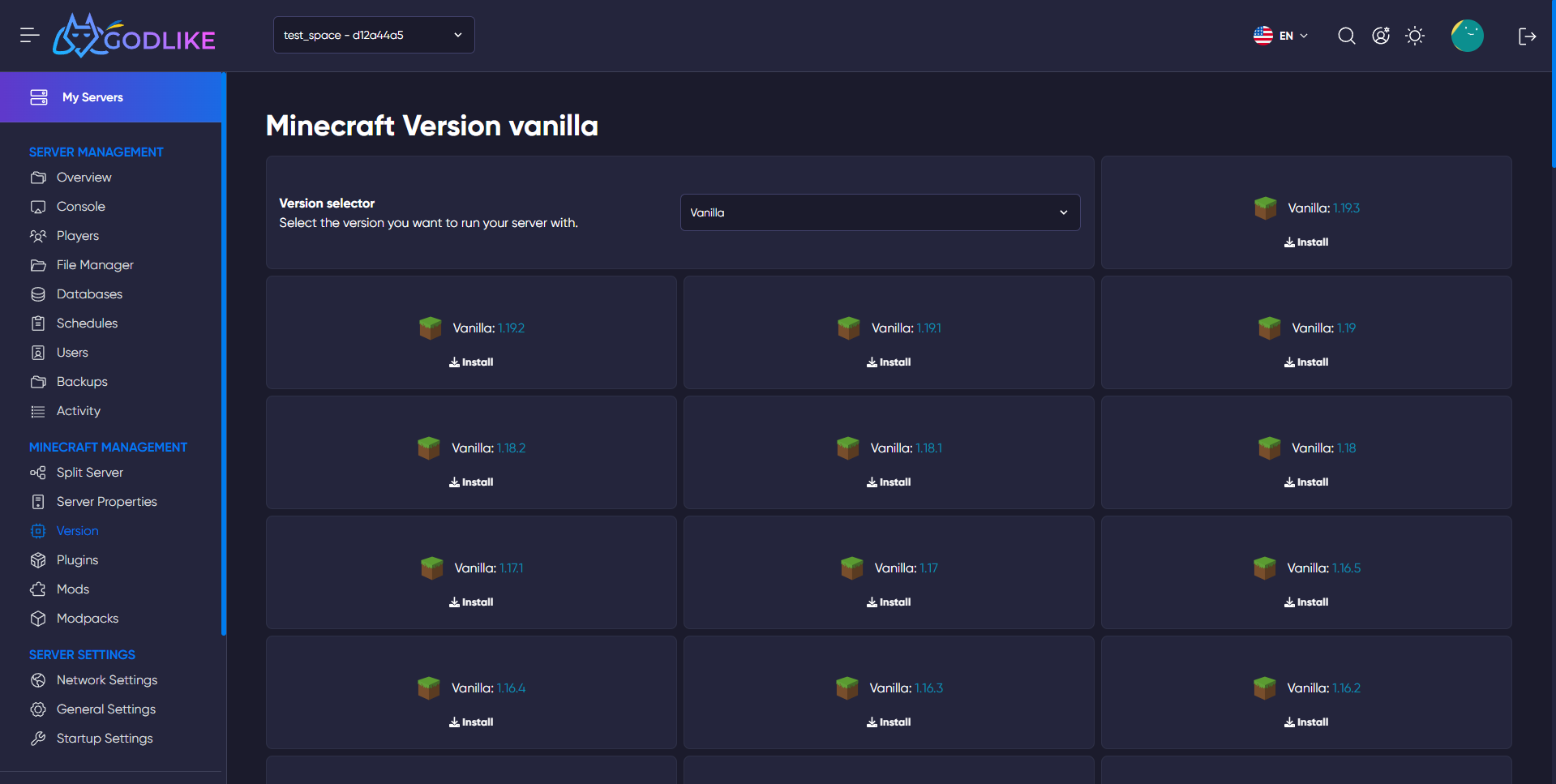
Task: Click the grass block icon for Vanilla 1.17
Action: [851, 568]
